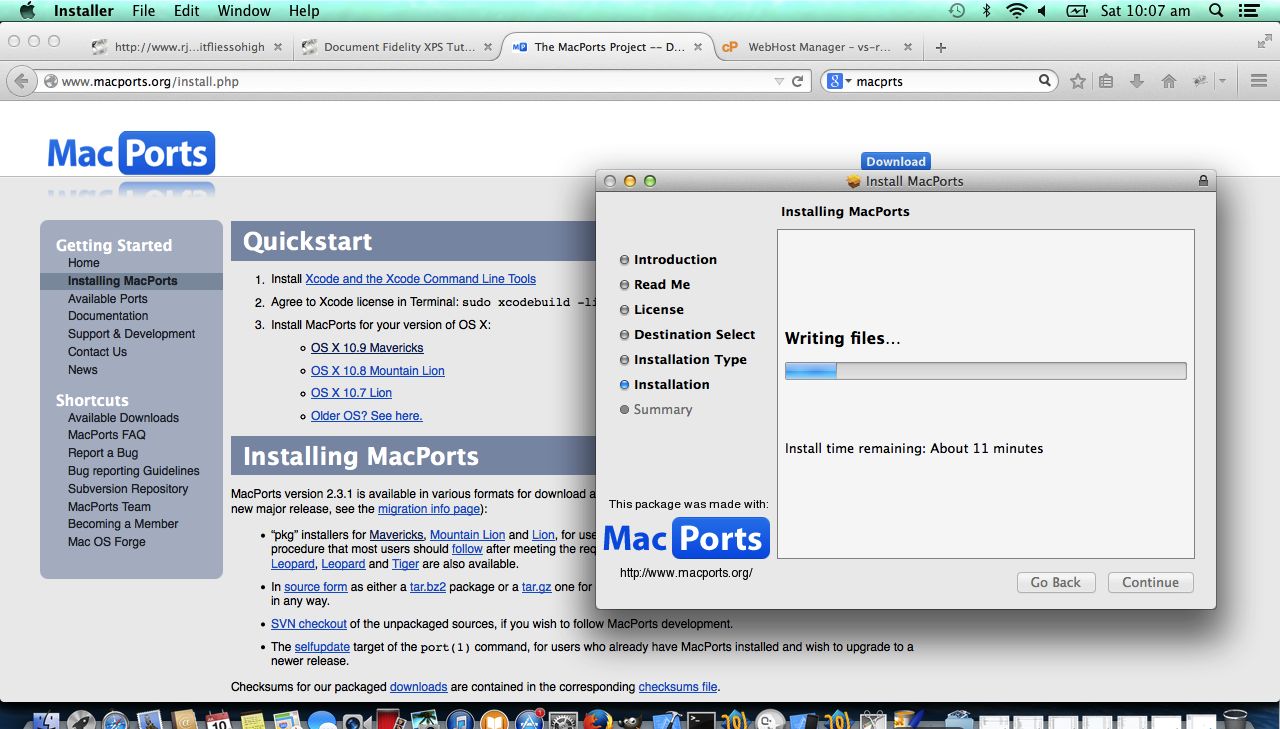1280x729 pixels.
Task: Open the search engine dropdown arrow
Action: [x=848, y=82]
